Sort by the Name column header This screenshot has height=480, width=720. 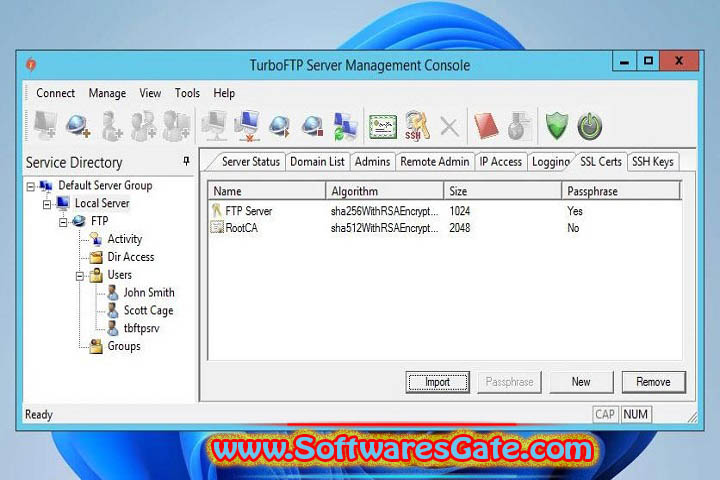(x=267, y=191)
